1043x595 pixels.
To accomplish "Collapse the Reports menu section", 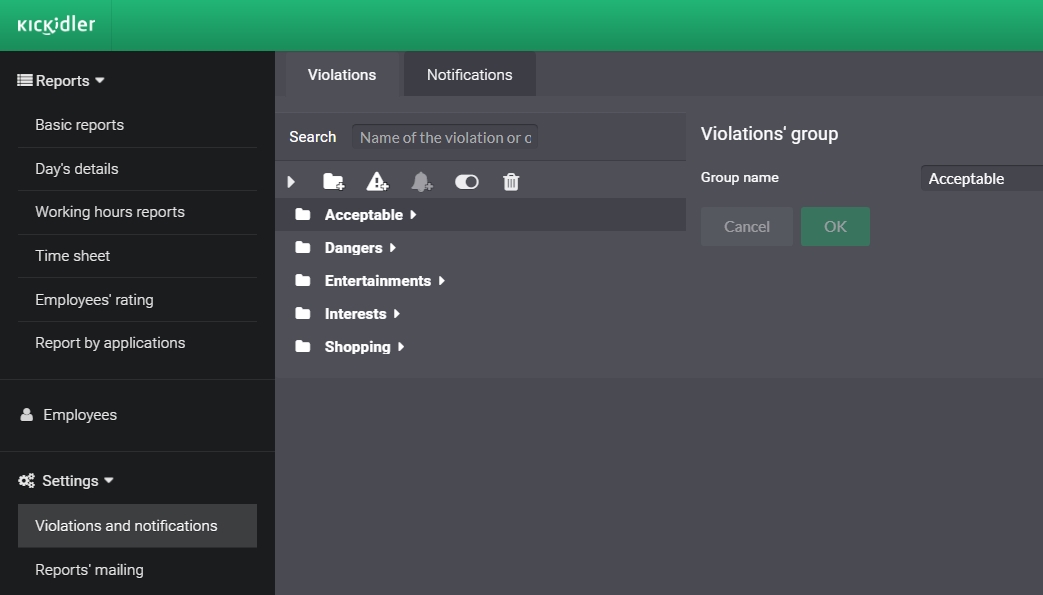I will [62, 81].
